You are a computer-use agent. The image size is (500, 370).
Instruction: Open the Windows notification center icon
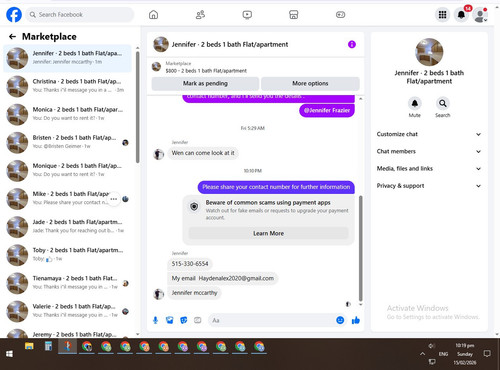[487, 354]
